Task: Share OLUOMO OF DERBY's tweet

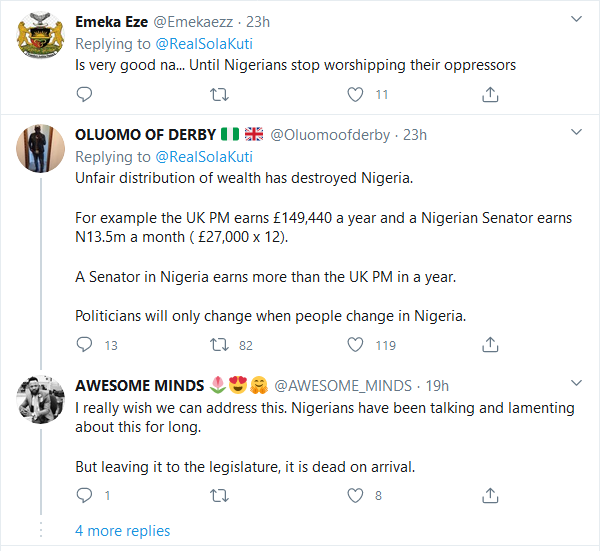Action: click(x=490, y=345)
